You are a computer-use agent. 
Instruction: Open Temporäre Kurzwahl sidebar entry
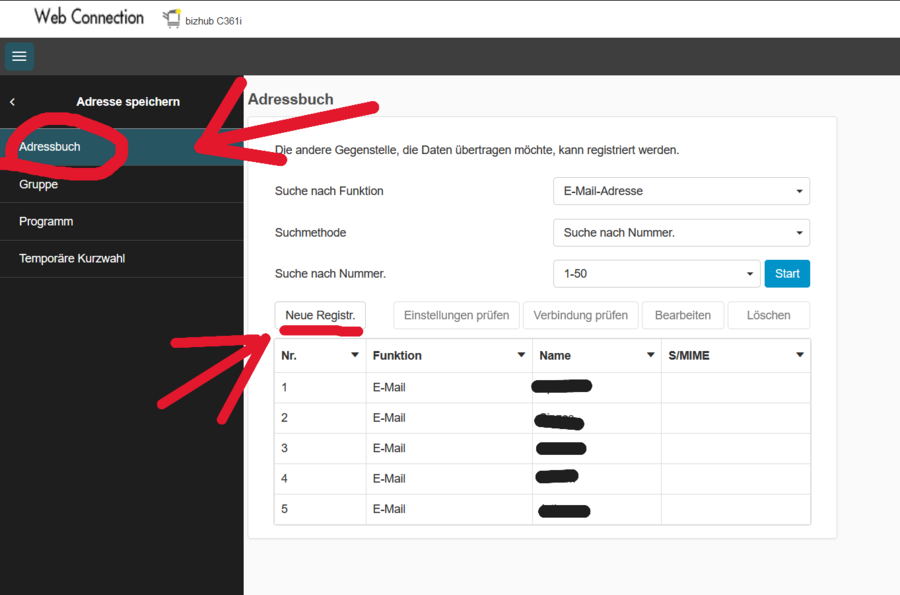[72, 259]
